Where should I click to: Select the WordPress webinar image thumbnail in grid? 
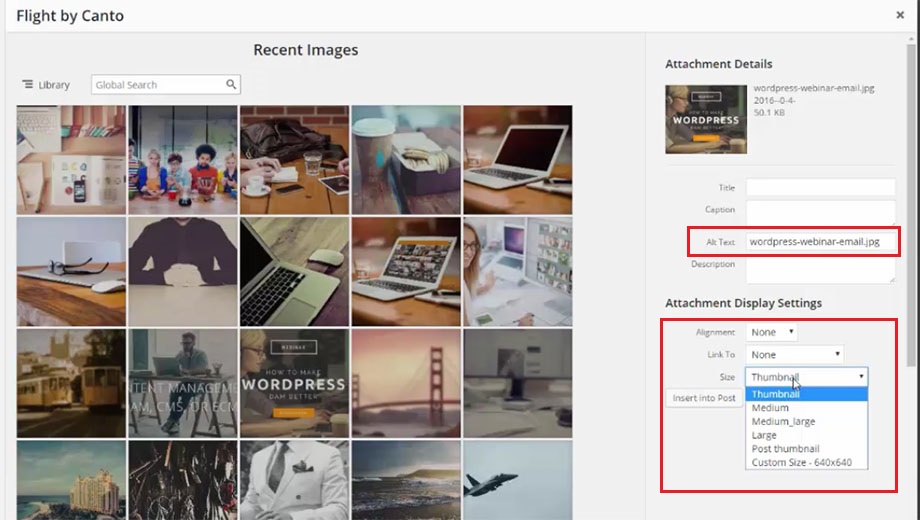point(294,383)
